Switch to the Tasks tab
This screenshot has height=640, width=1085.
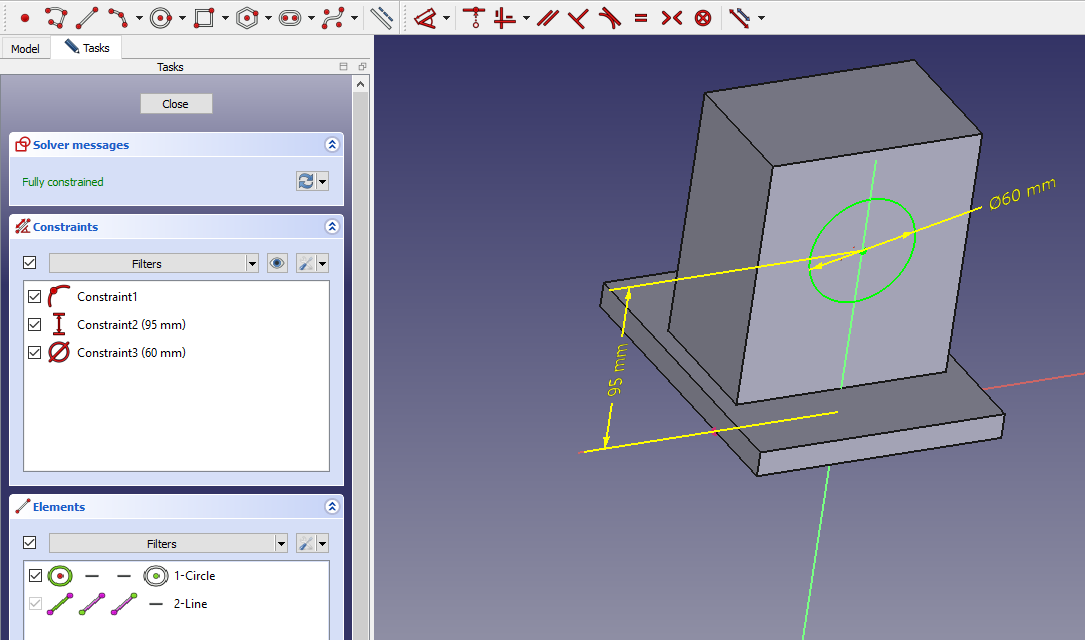tap(87, 48)
